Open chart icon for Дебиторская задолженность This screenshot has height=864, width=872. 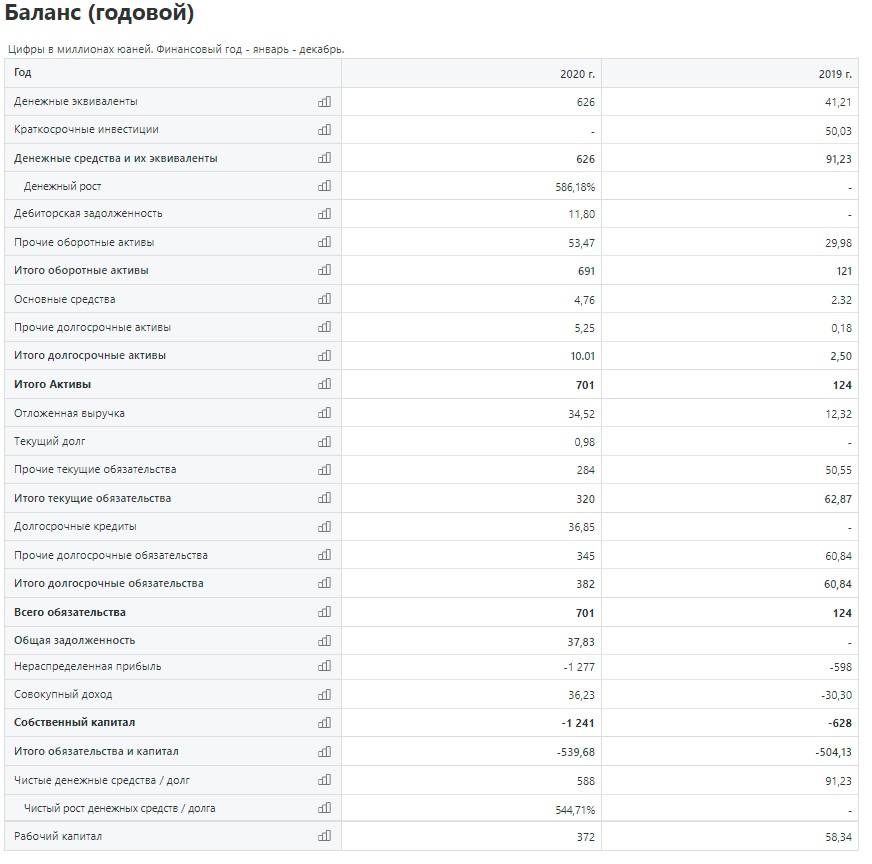[324, 213]
